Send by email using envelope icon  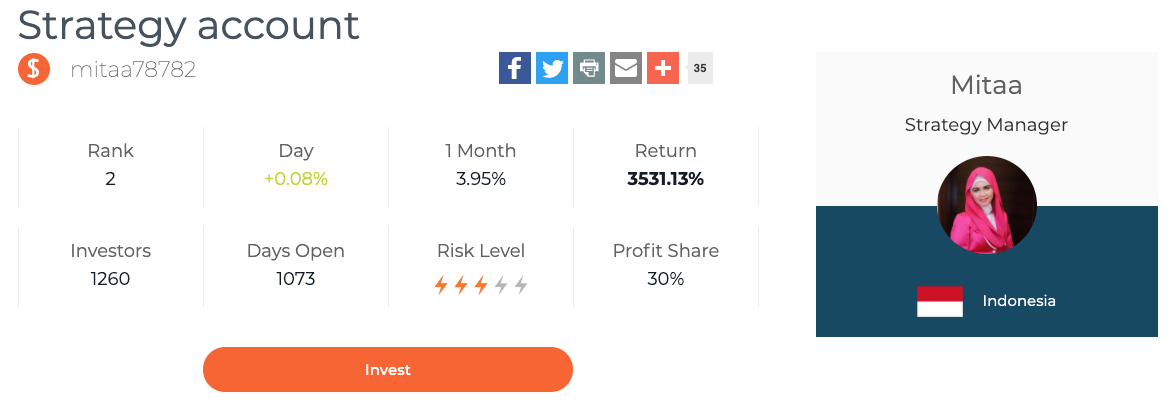[x=626, y=68]
